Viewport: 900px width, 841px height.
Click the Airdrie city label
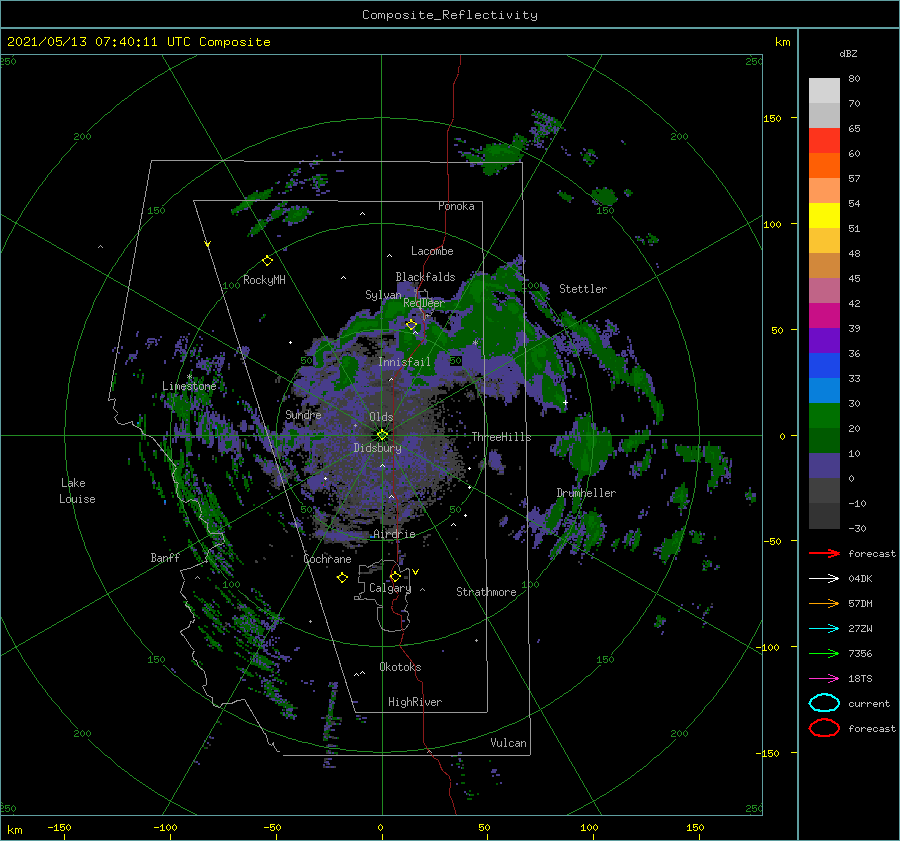(394, 534)
